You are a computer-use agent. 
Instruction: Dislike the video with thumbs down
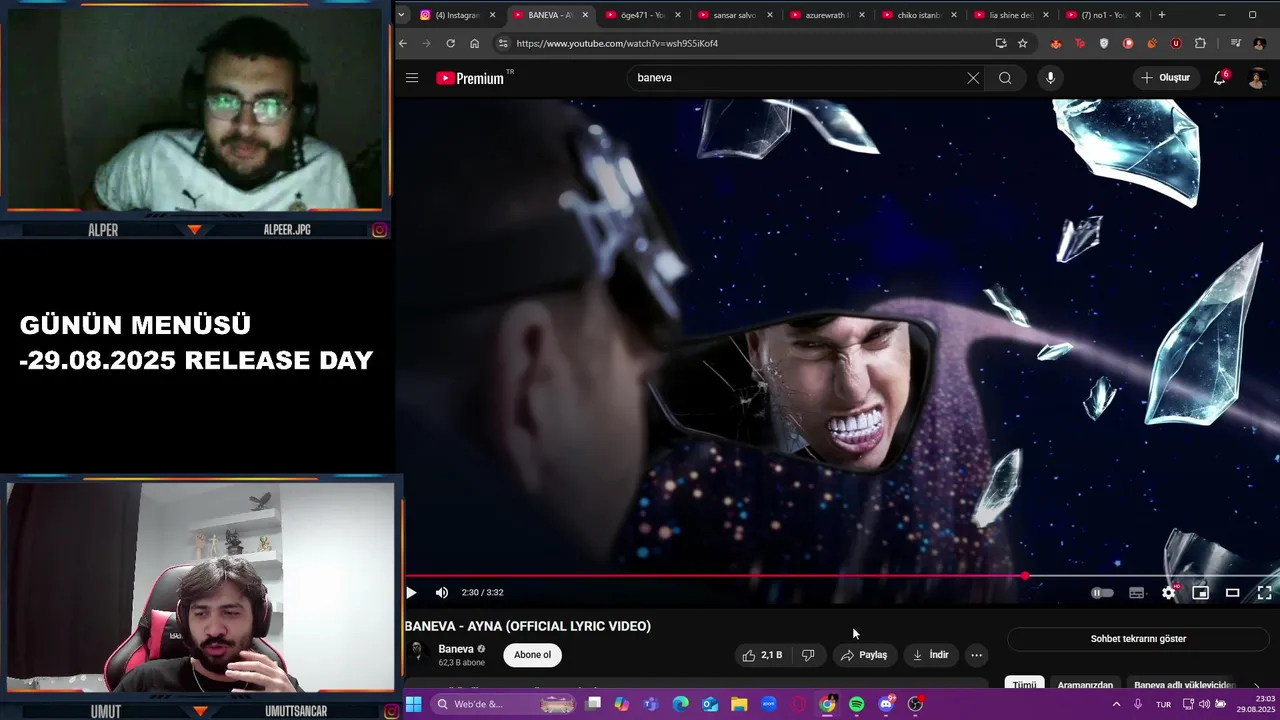(x=808, y=655)
